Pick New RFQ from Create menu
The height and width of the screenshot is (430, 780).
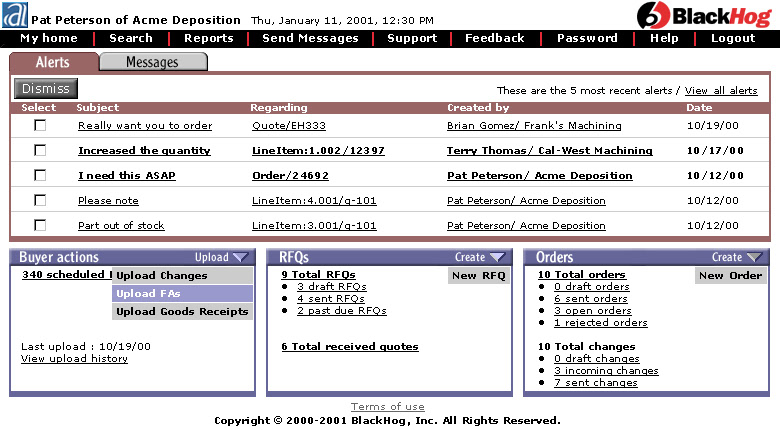(x=479, y=275)
